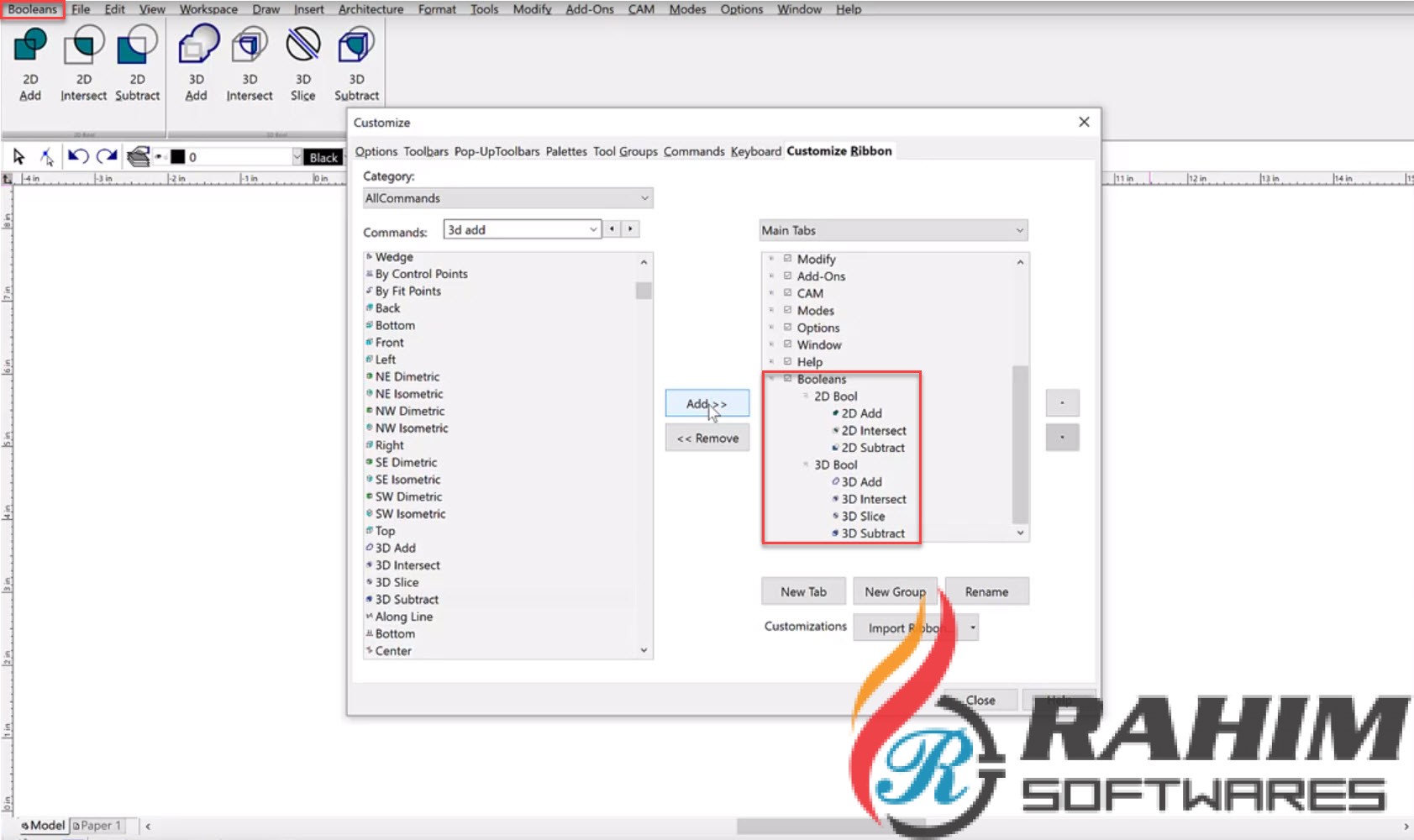The height and width of the screenshot is (840, 1414).
Task: Click the << Remove button
Action: [x=707, y=438]
